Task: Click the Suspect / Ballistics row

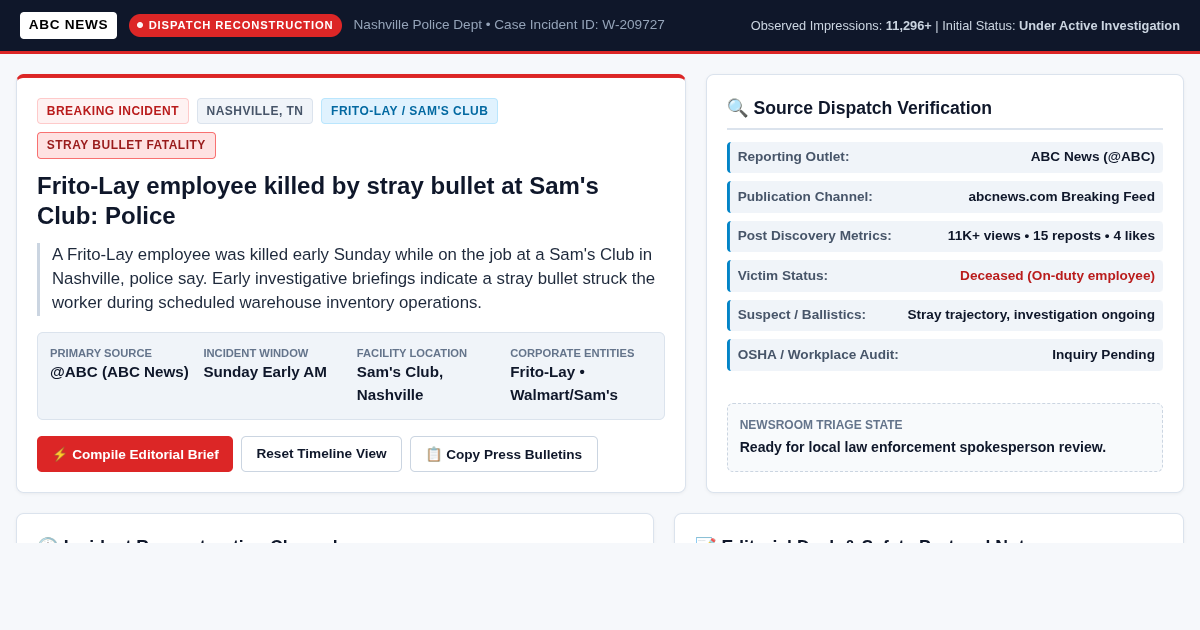Action: [945, 315]
